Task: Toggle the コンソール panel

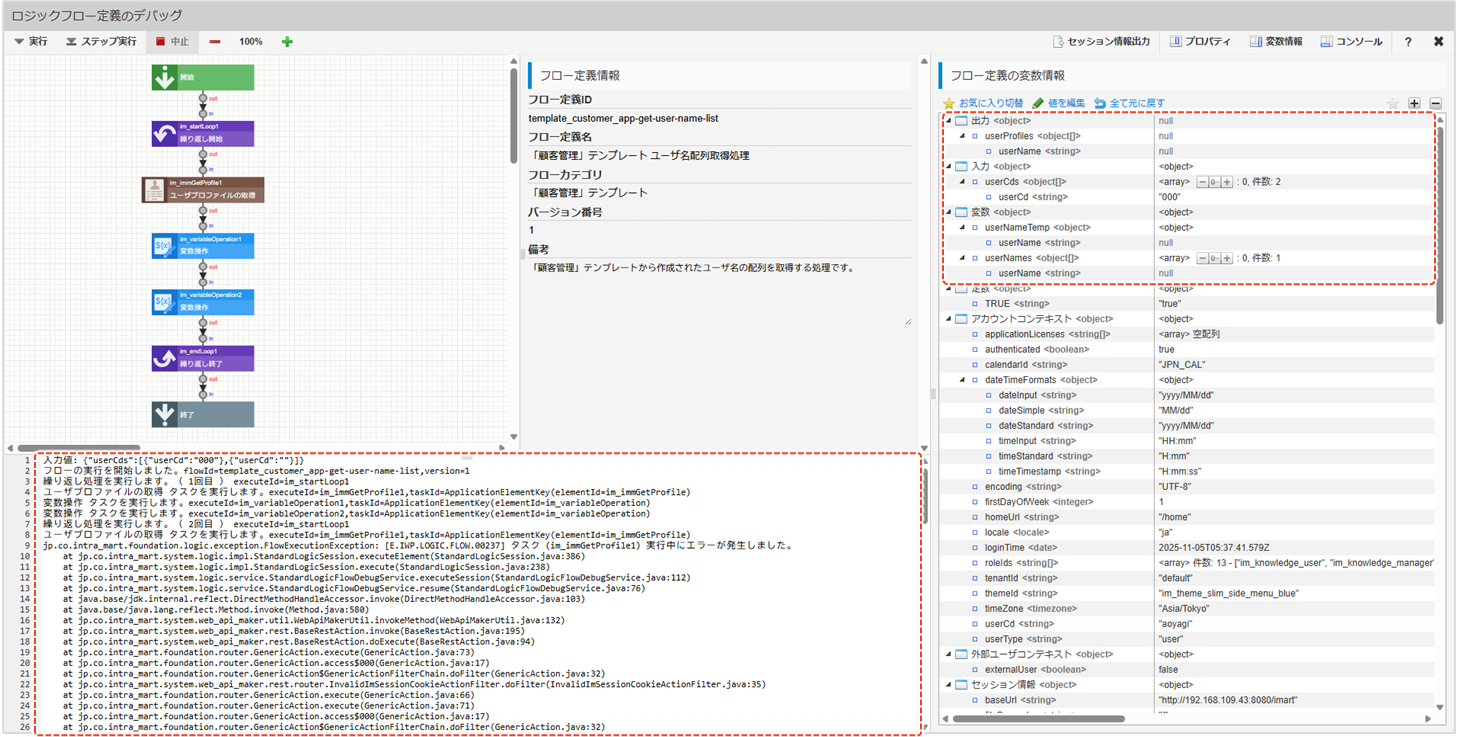Action: (x=1351, y=42)
